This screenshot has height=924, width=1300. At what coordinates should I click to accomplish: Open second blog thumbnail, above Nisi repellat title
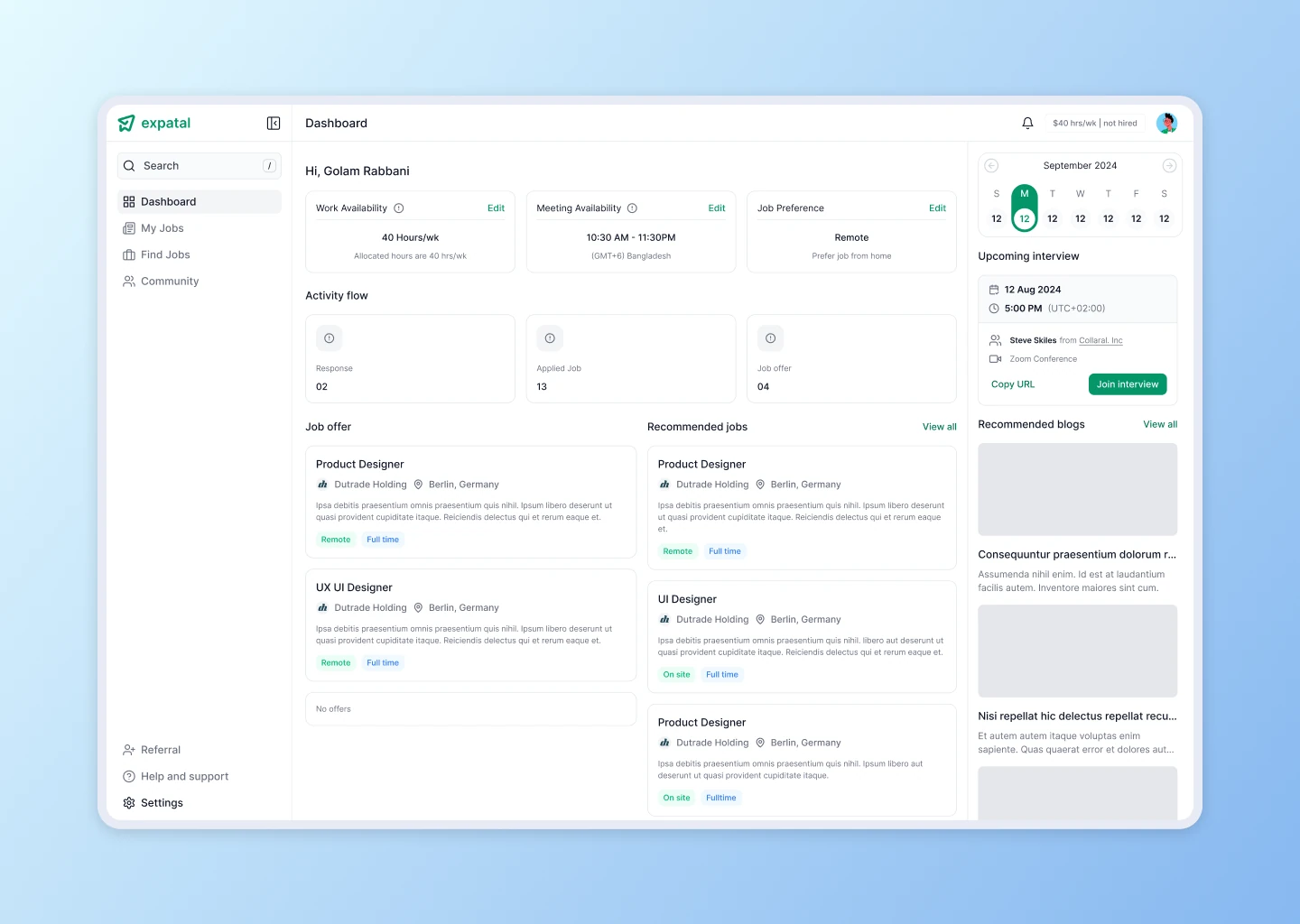click(x=1078, y=651)
